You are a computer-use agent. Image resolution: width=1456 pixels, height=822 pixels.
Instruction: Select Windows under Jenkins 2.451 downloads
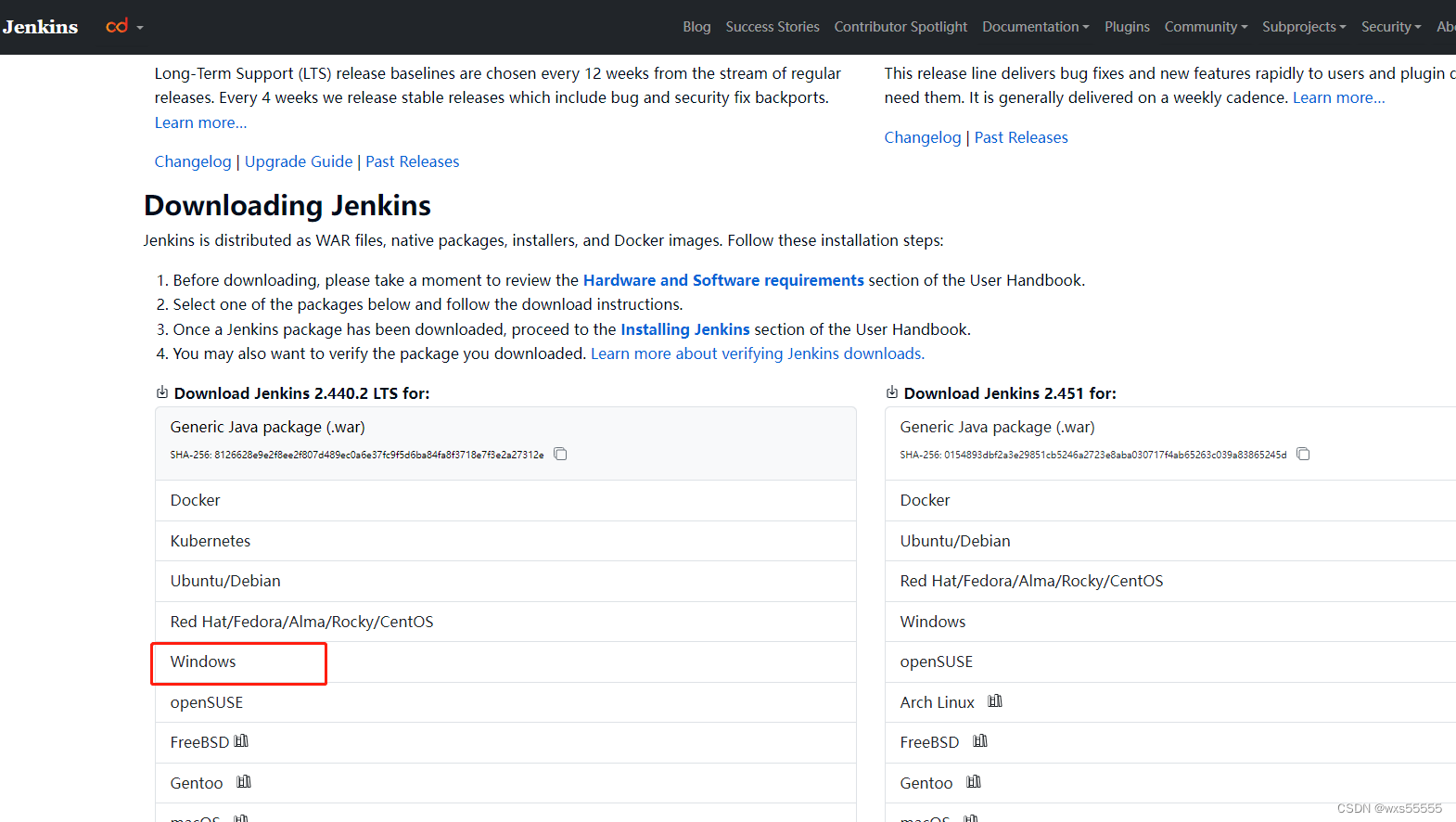[1170, 622]
